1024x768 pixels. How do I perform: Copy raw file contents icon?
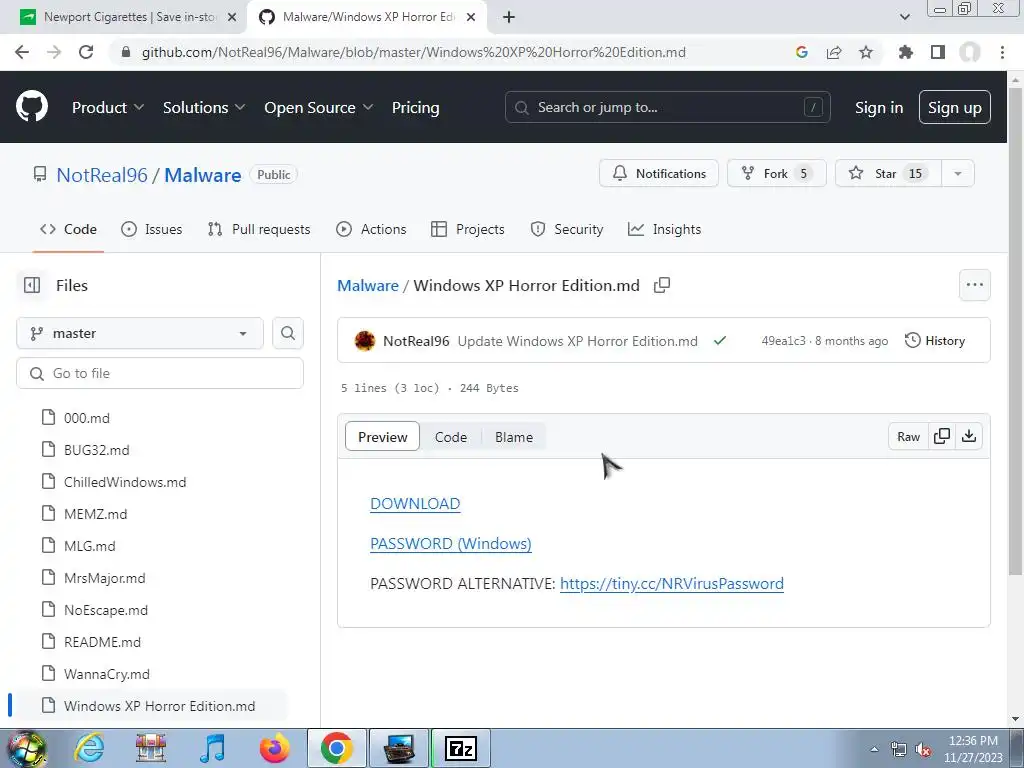point(942,436)
